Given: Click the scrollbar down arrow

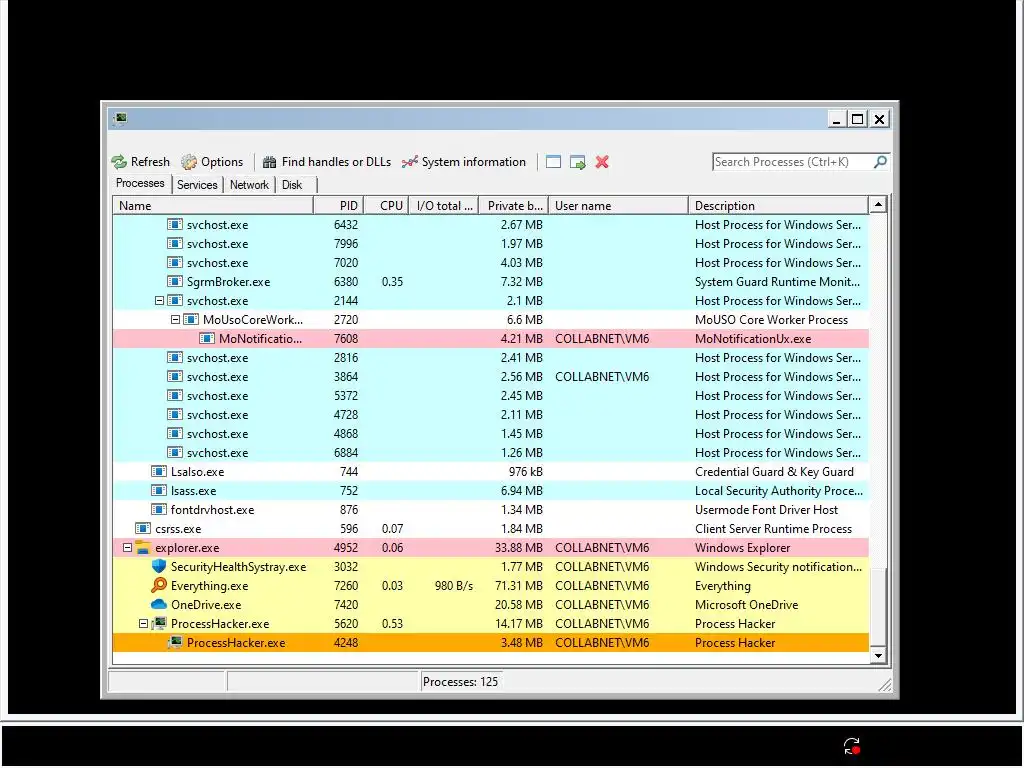Looking at the screenshot, I should [x=878, y=656].
